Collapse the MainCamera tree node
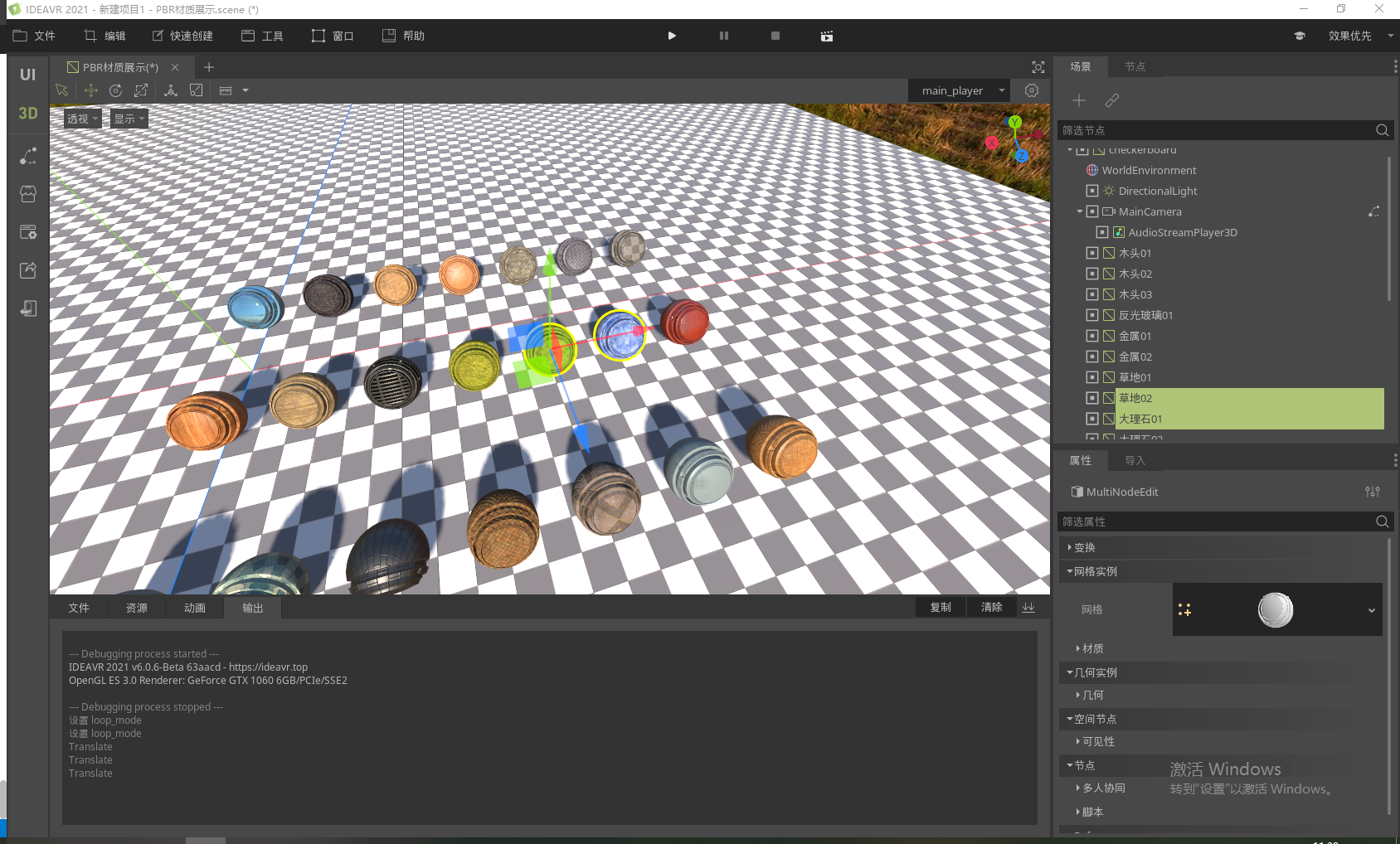This screenshot has height=844, width=1400. (1080, 211)
